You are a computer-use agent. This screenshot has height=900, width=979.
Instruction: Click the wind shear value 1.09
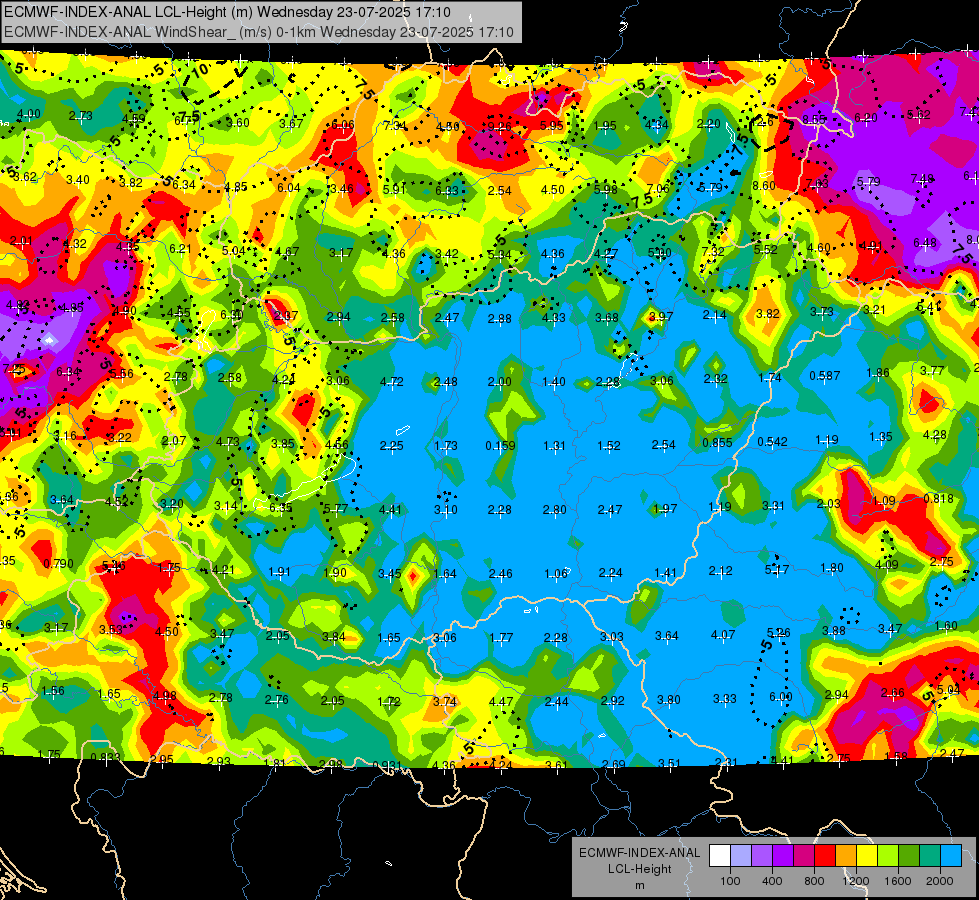coord(884,501)
